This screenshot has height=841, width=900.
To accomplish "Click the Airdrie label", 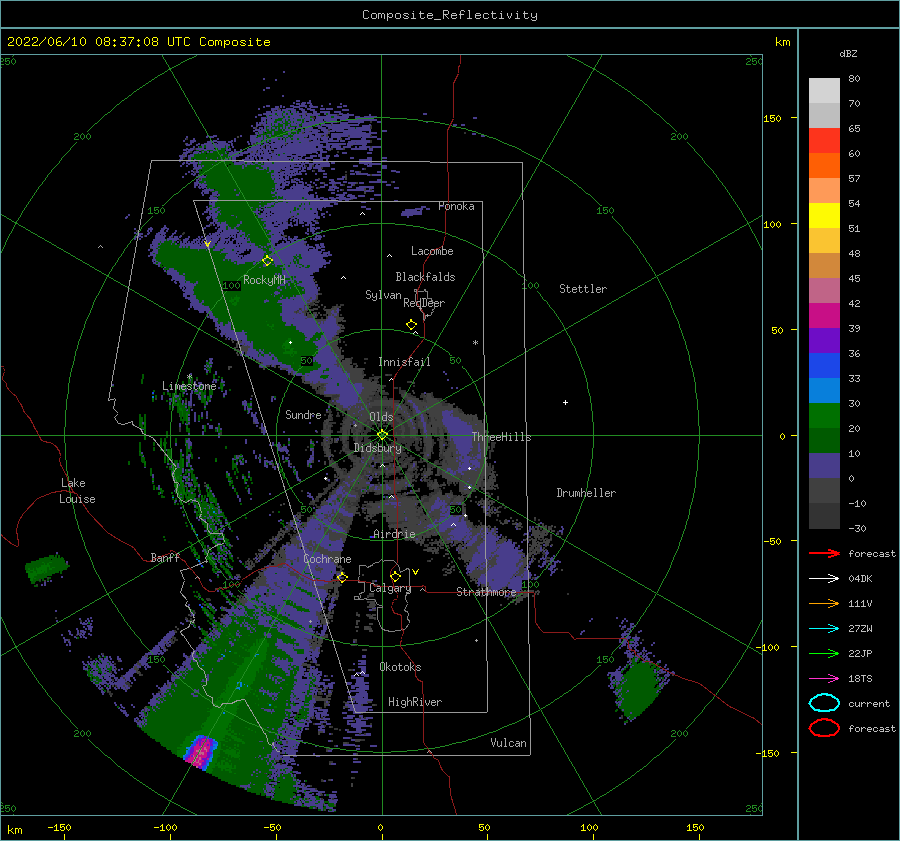I will pyautogui.click(x=394, y=534).
